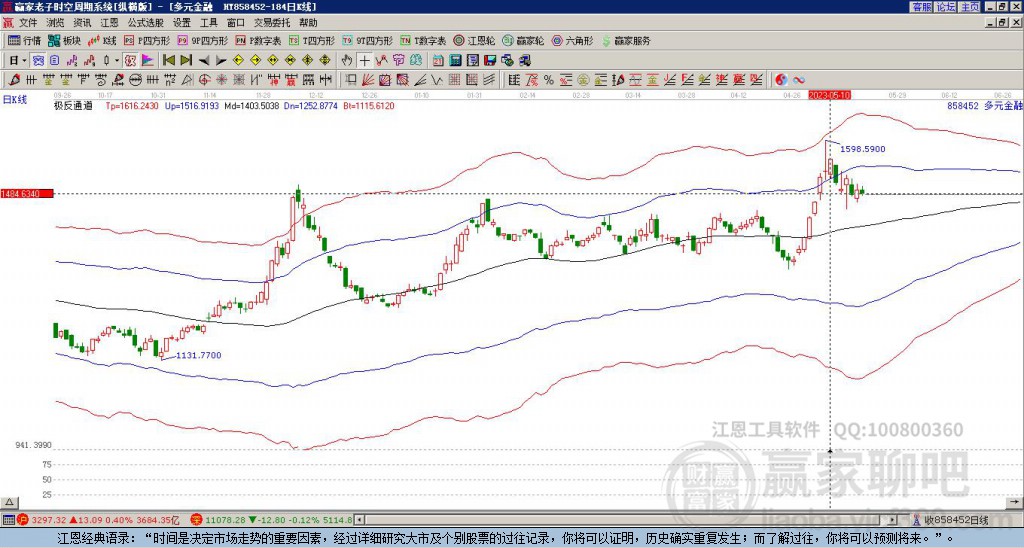The height and width of the screenshot is (548, 1024).
Task: Click the 858452 多元金融 stock name
Action: pyautogui.click(x=985, y=105)
